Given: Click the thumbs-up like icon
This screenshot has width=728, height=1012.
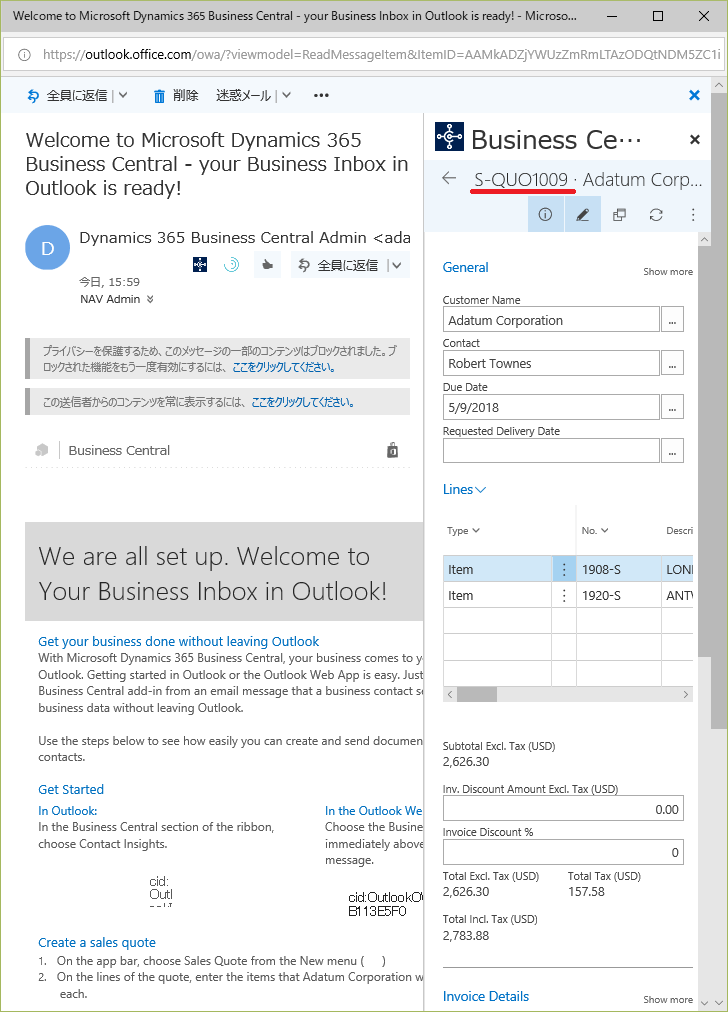Looking at the screenshot, I should (x=267, y=265).
